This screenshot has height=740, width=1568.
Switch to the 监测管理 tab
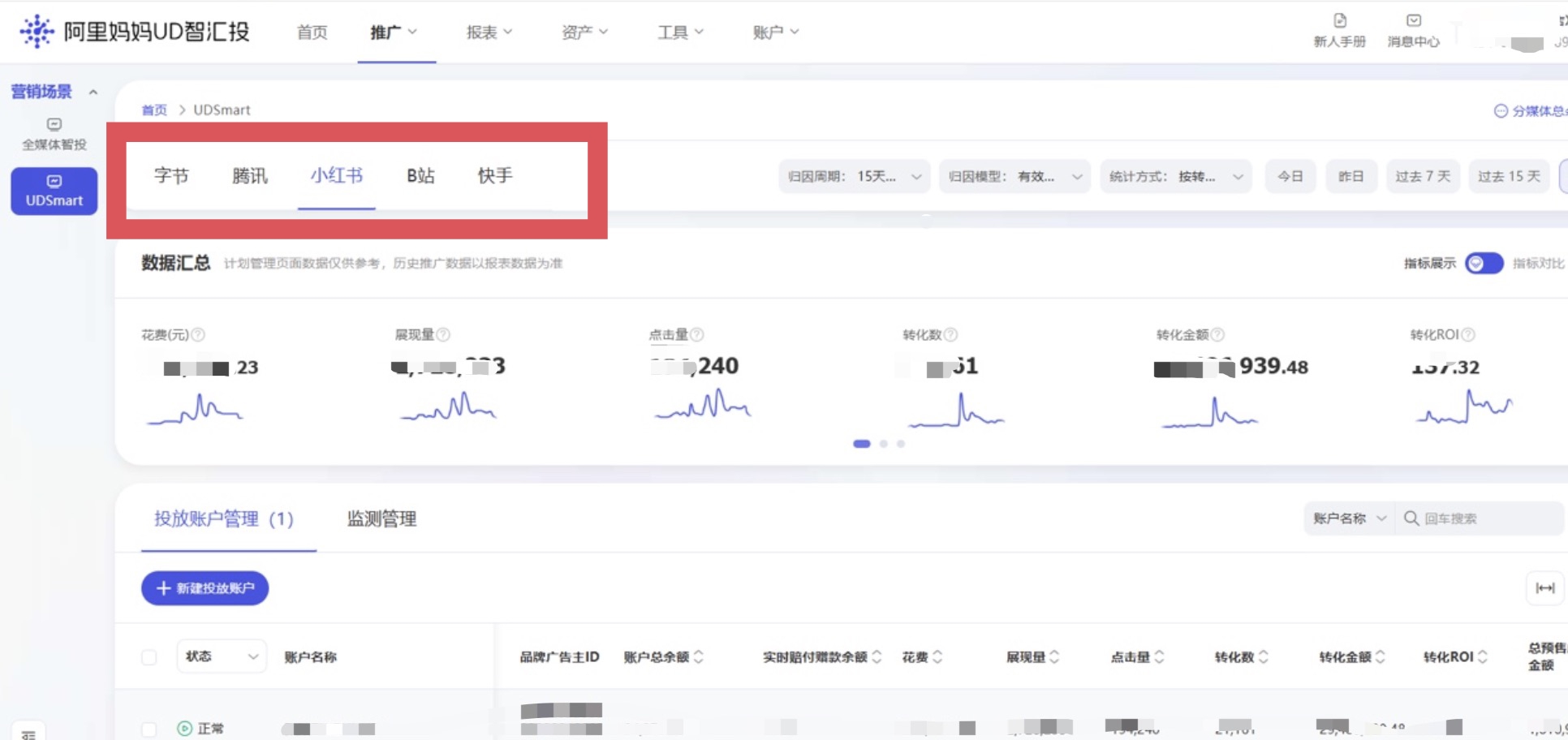(x=381, y=519)
